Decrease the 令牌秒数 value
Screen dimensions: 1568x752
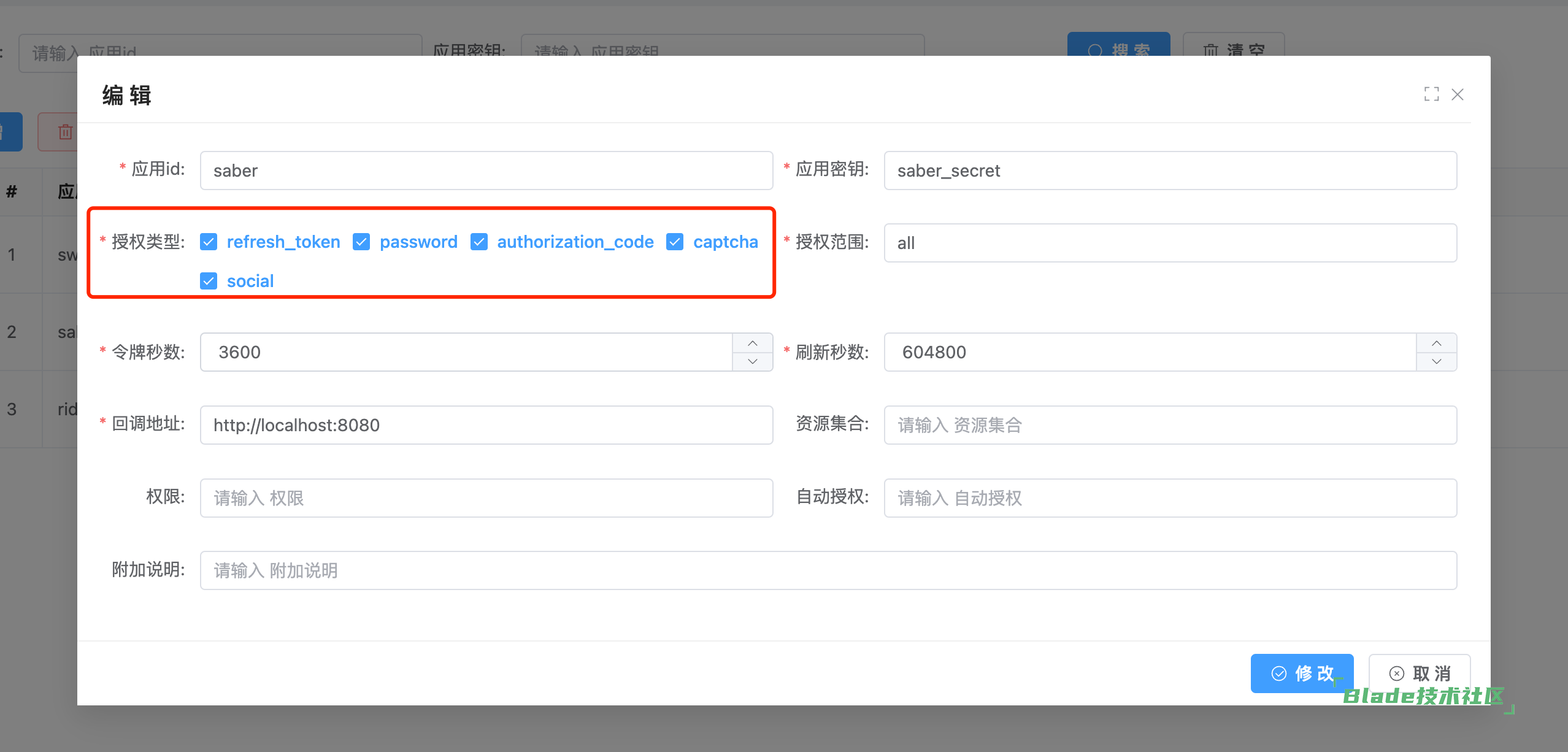click(753, 361)
